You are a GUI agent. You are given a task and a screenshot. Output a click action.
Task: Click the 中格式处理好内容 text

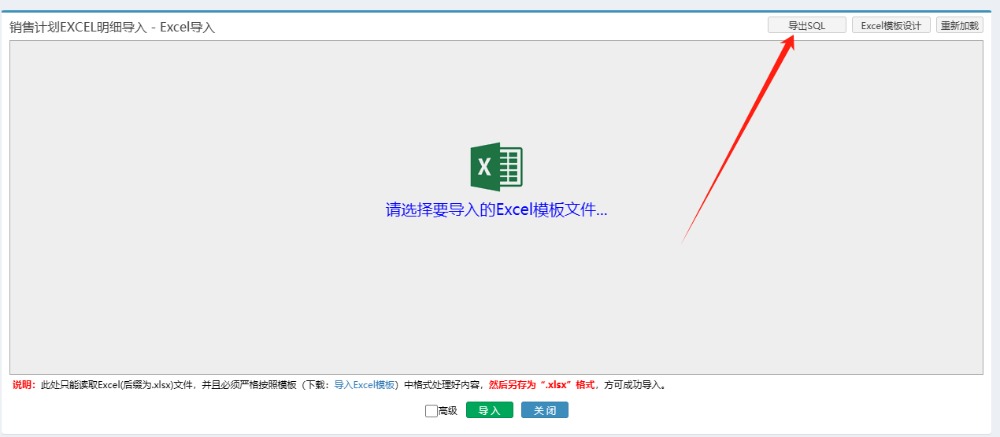pos(443,385)
